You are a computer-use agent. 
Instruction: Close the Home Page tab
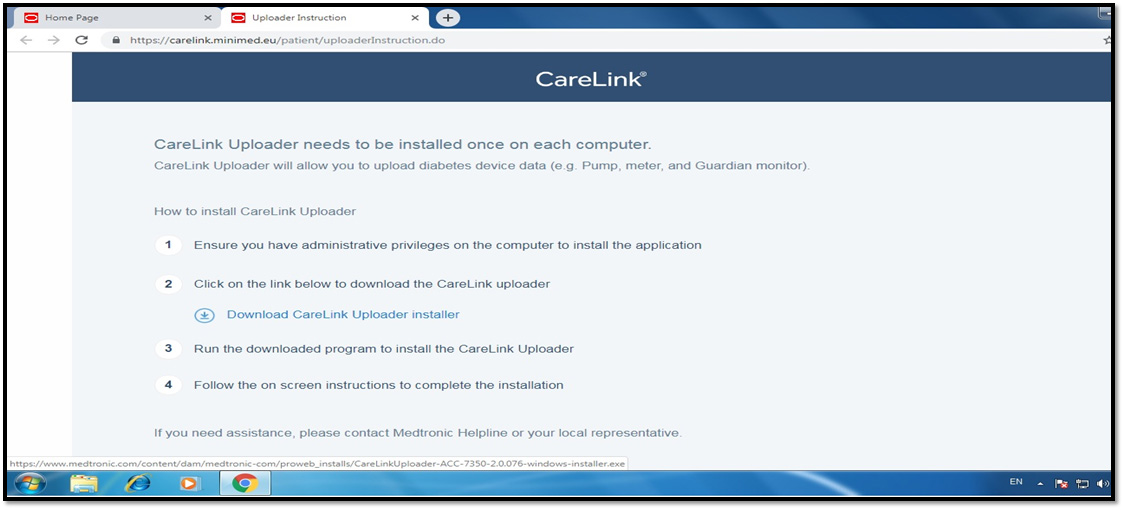point(208,18)
